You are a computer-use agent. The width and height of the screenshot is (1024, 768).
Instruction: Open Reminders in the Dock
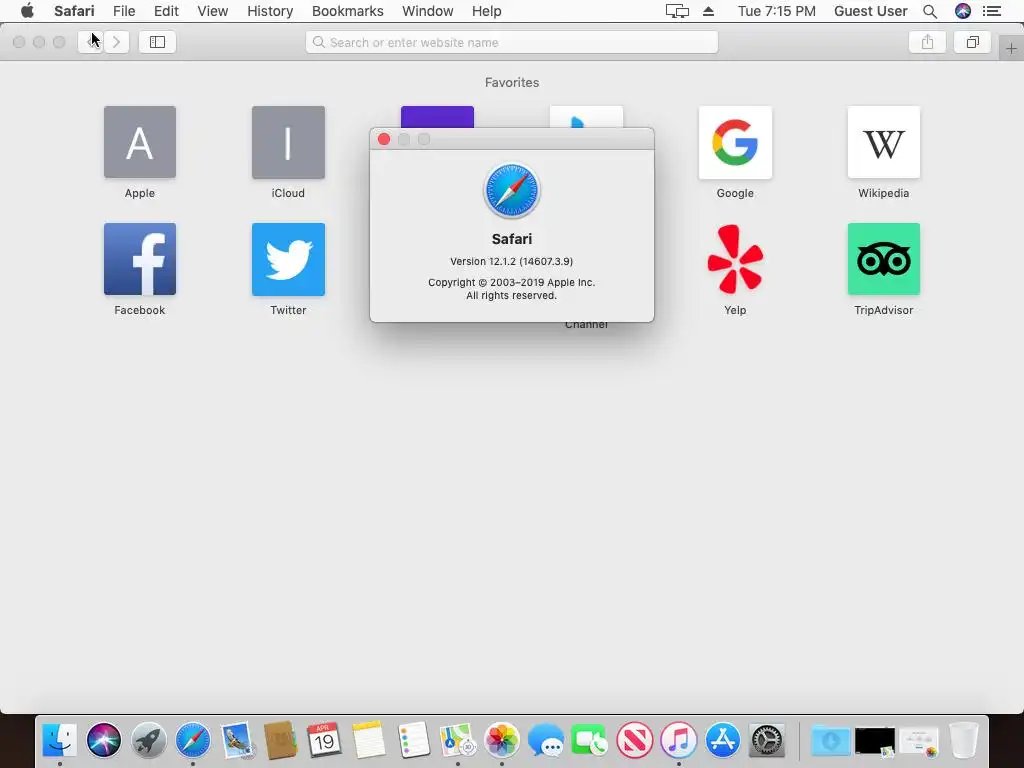413,740
